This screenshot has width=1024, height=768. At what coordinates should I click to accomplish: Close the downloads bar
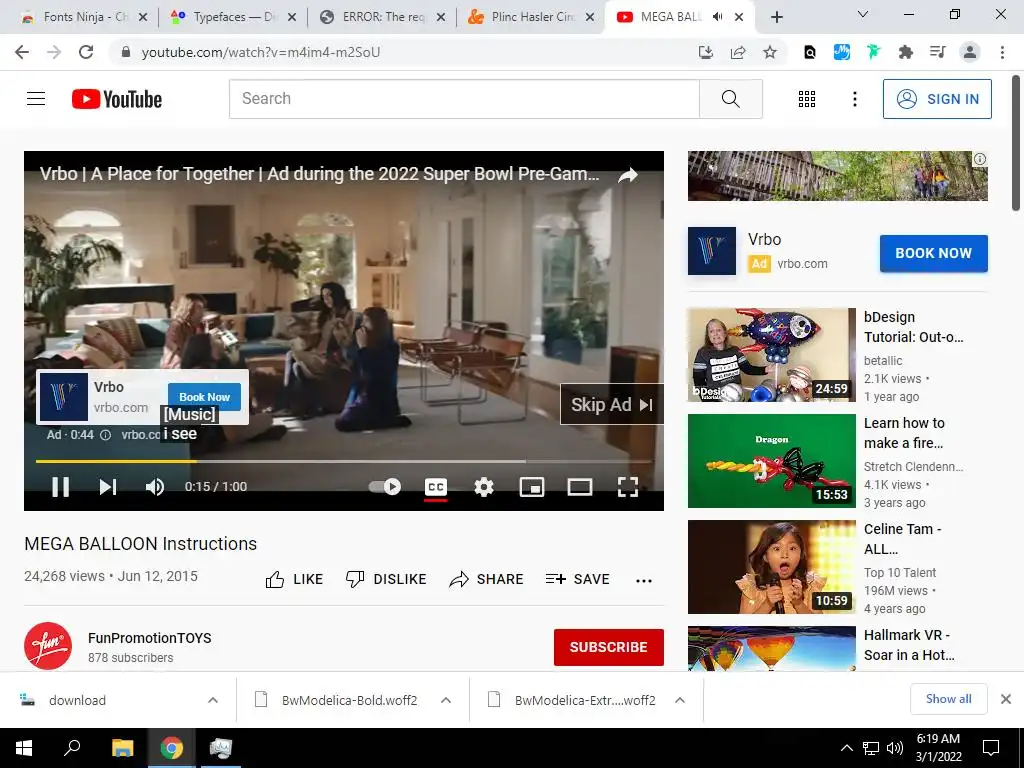click(1006, 699)
